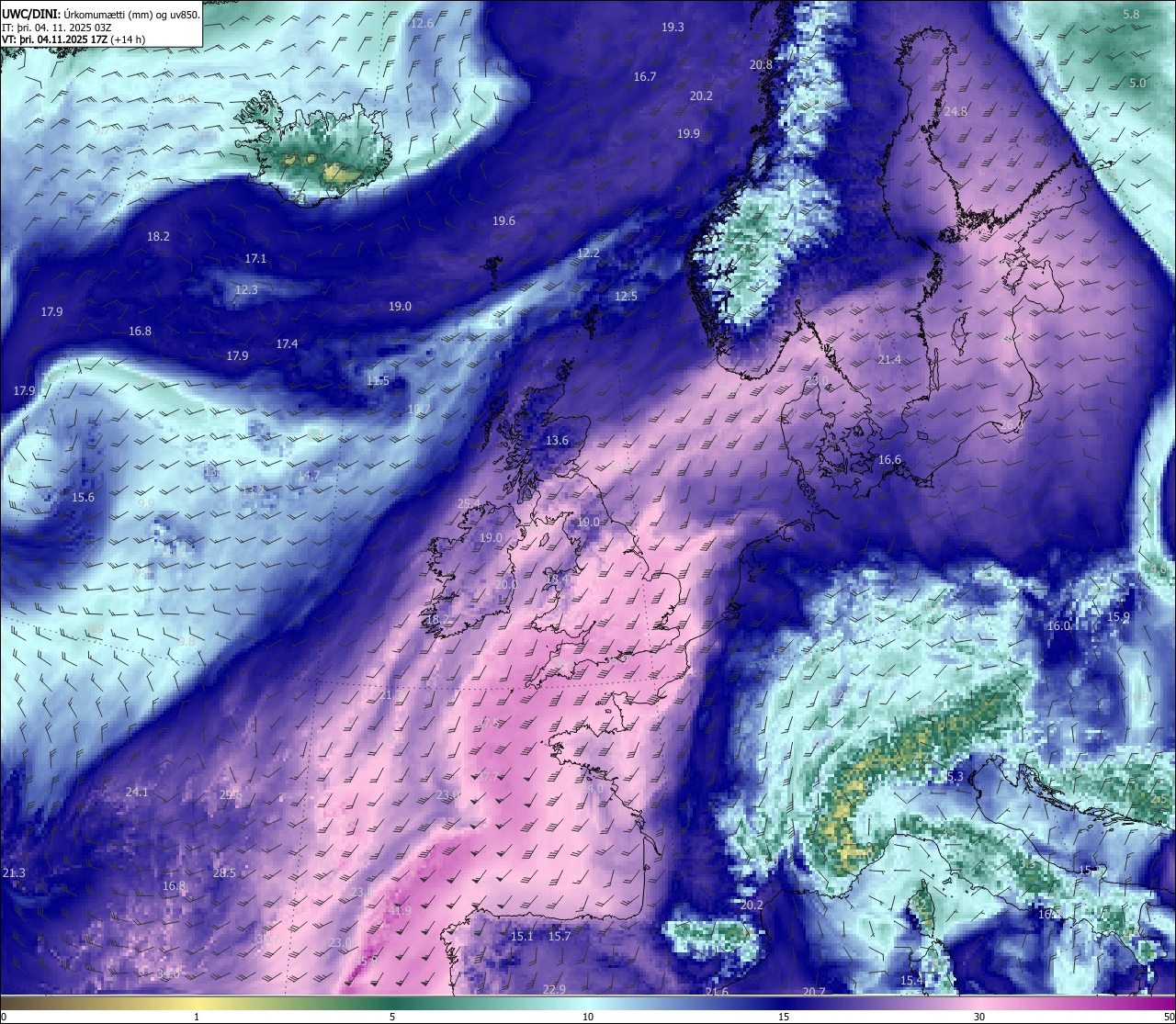Viewport: 1176px width, 1024px height.
Task: Click the color scale tick label '50'
Action: pos(1169,1017)
